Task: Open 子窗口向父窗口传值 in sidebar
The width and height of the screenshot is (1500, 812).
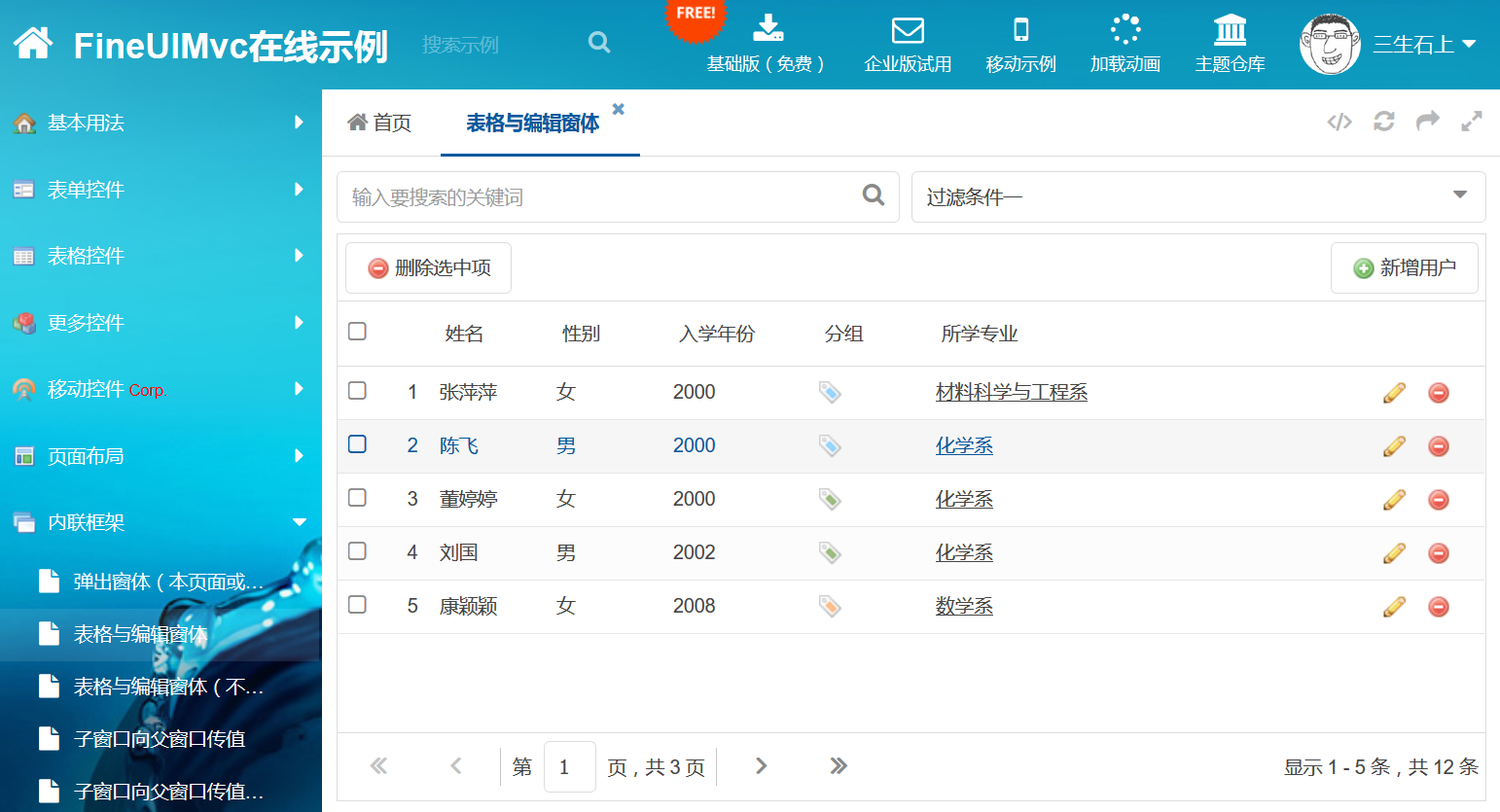Action: (160, 739)
